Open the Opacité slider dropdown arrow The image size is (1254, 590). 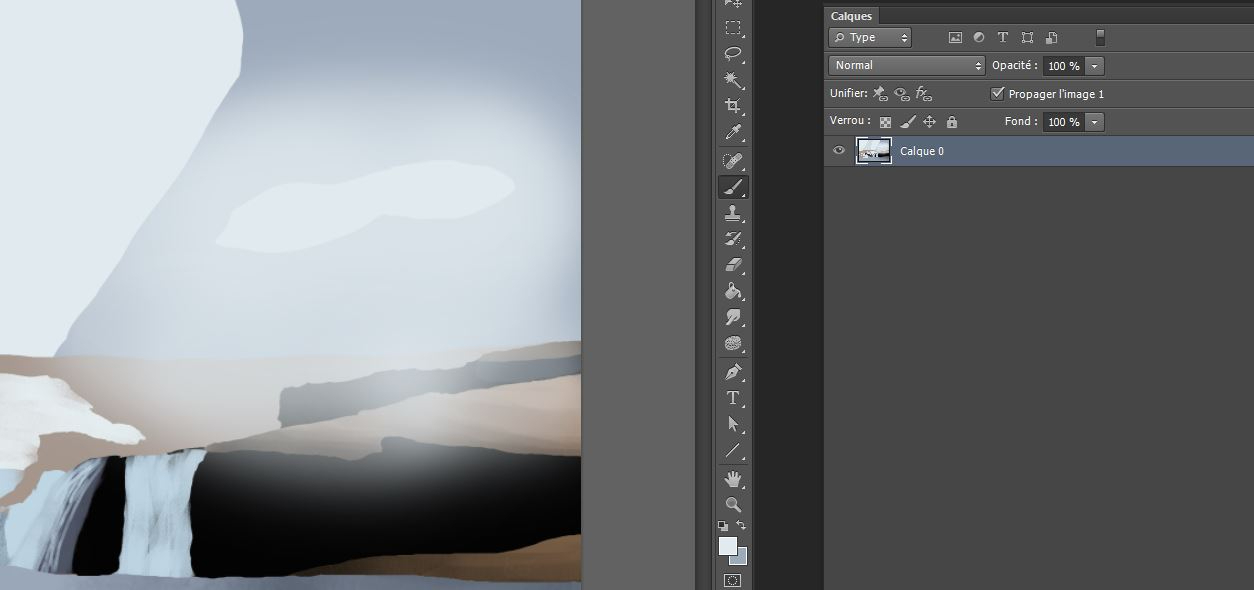(1094, 66)
